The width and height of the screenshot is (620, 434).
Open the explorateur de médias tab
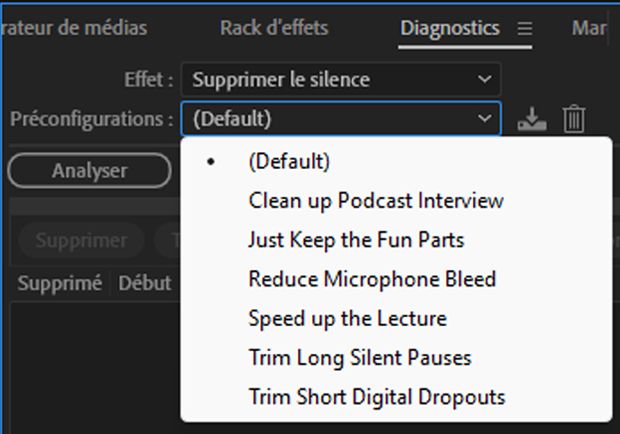[74, 28]
